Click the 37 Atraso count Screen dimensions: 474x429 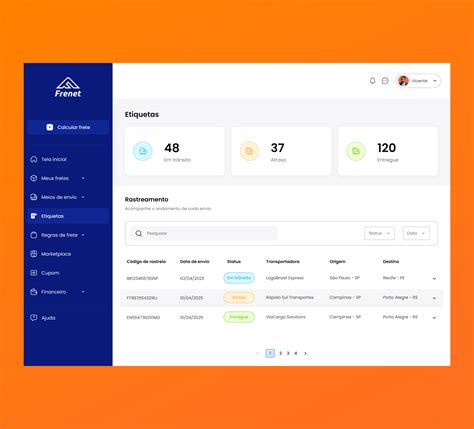tap(277, 148)
